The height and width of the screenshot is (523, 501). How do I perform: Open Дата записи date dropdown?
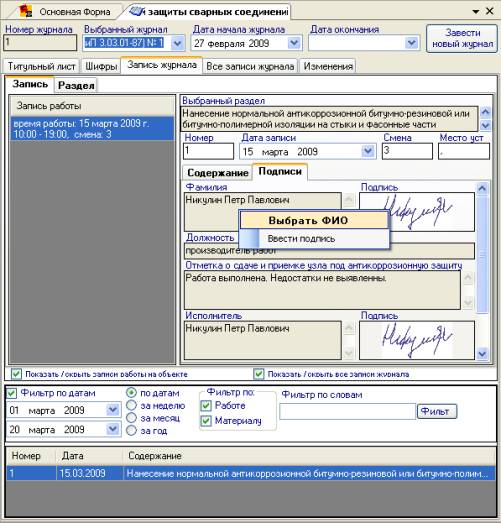tap(368, 151)
